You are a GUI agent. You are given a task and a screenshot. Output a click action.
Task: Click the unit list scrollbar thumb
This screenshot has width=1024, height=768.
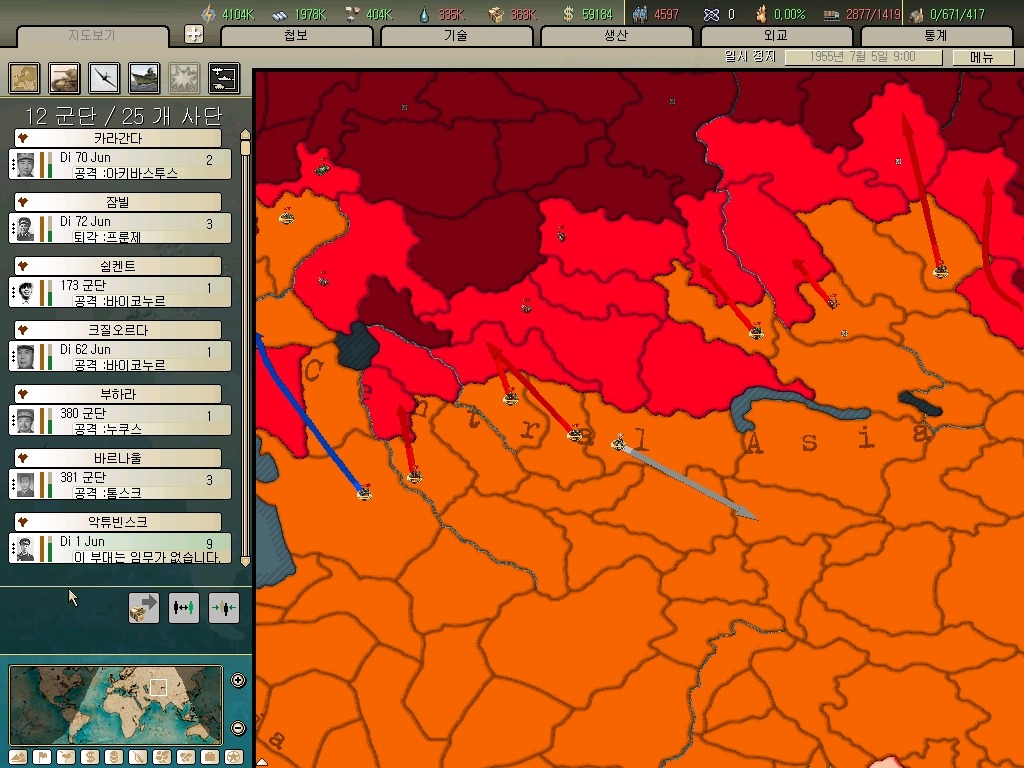coord(246,148)
